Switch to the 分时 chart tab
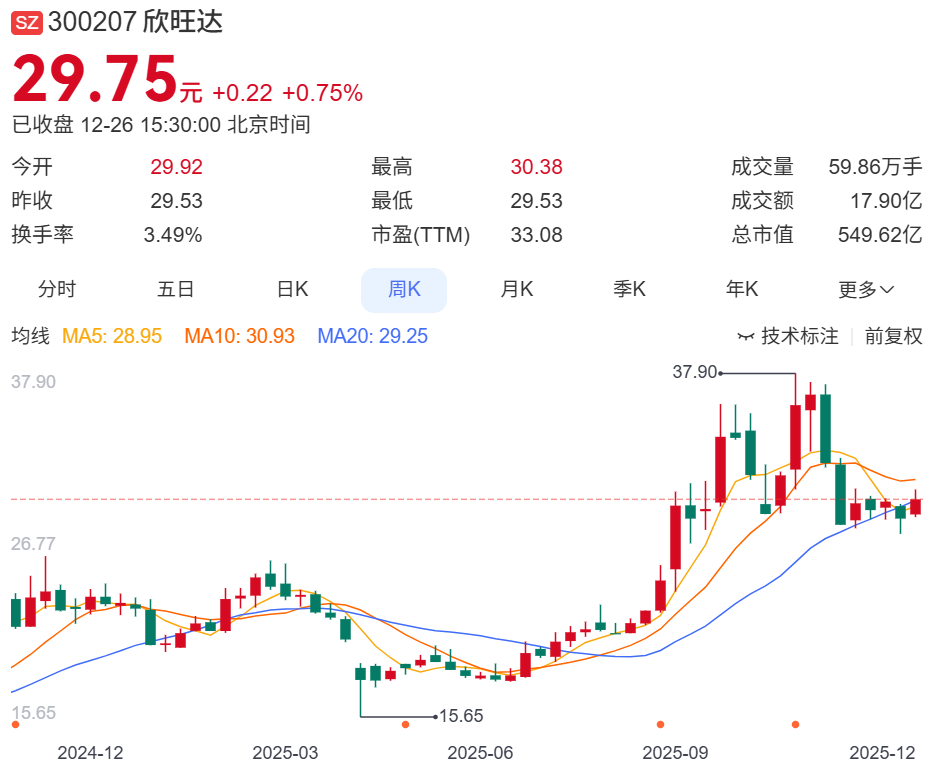This screenshot has height=767, width=933. (57, 290)
